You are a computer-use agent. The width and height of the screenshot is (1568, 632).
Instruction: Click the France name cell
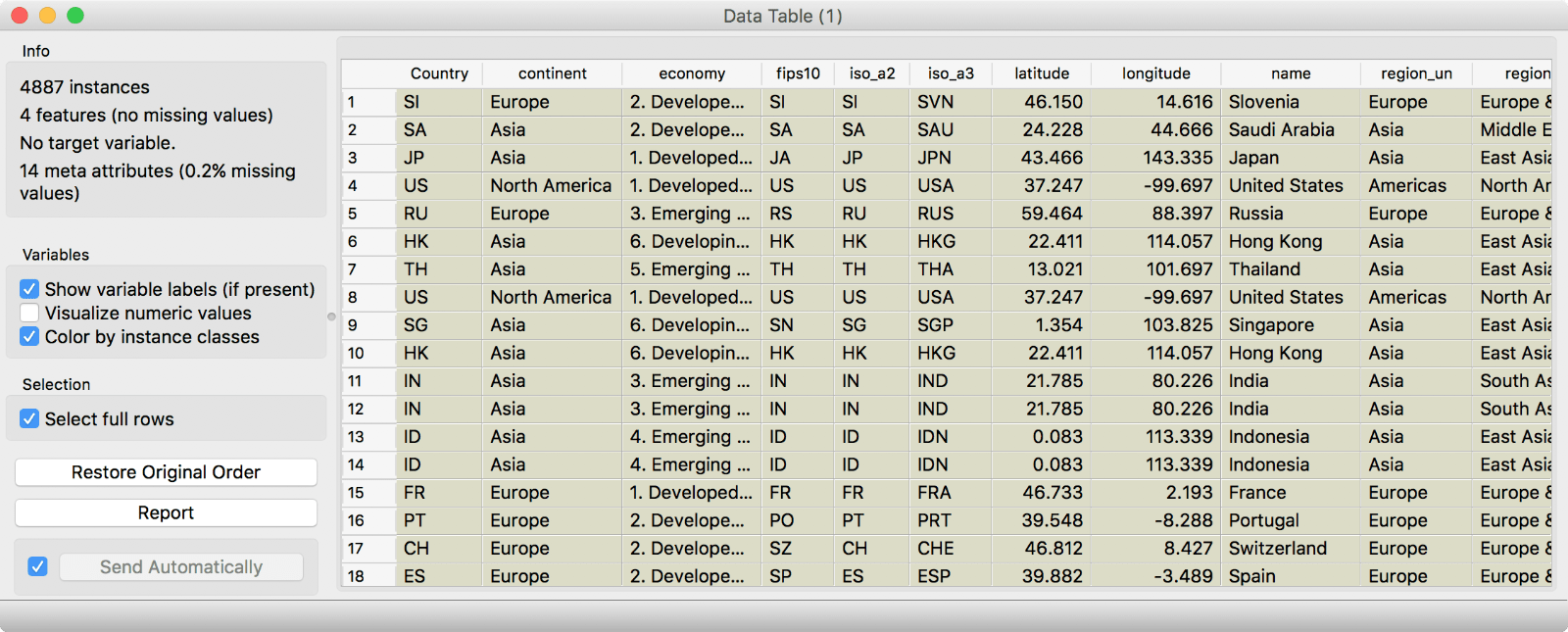[1291, 493]
